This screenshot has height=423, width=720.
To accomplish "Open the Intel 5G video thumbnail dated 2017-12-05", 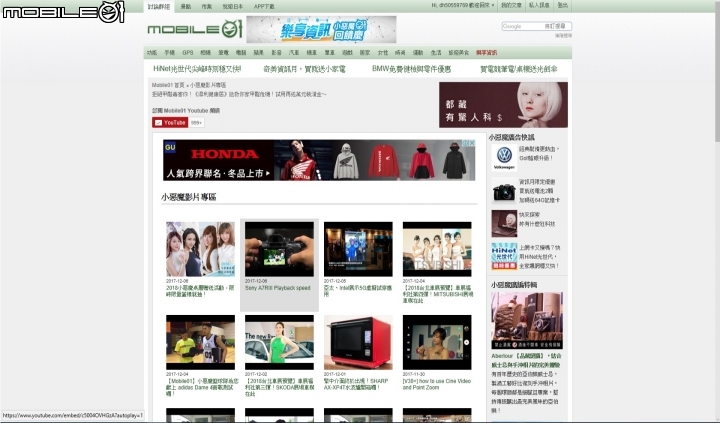I will pyautogui.click(x=358, y=249).
